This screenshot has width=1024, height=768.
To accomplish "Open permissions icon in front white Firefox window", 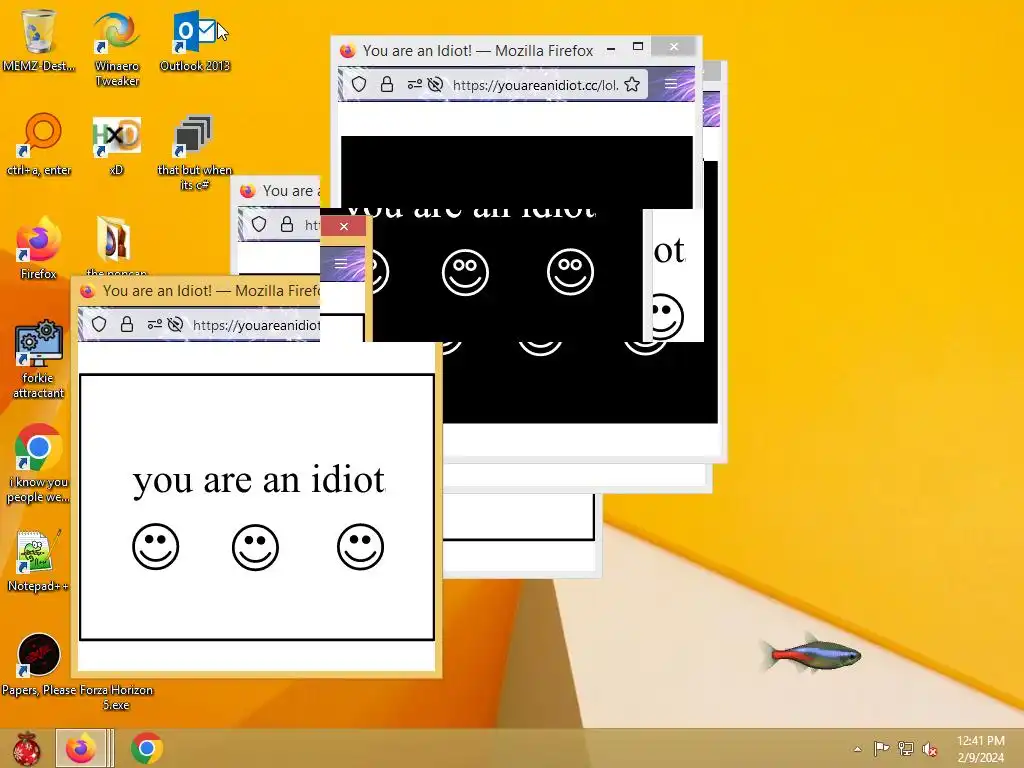I will pyautogui.click(x=154, y=325).
